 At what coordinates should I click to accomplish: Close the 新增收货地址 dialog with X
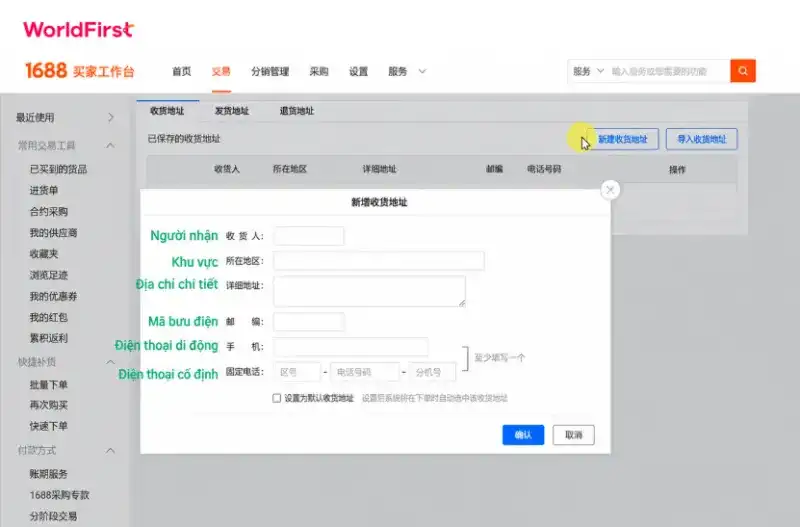pos(610,190)
